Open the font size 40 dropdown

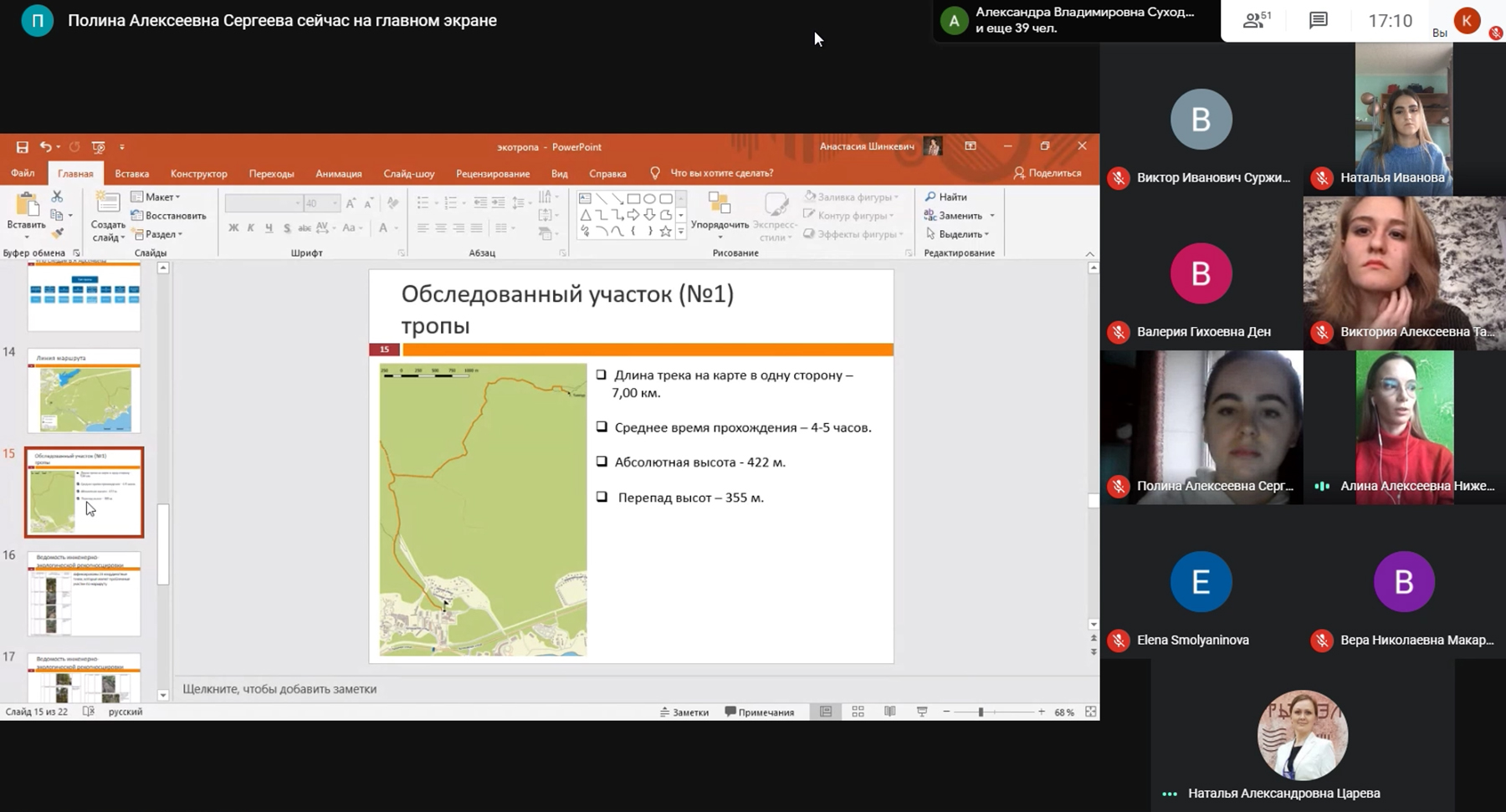tap(336, 203)
